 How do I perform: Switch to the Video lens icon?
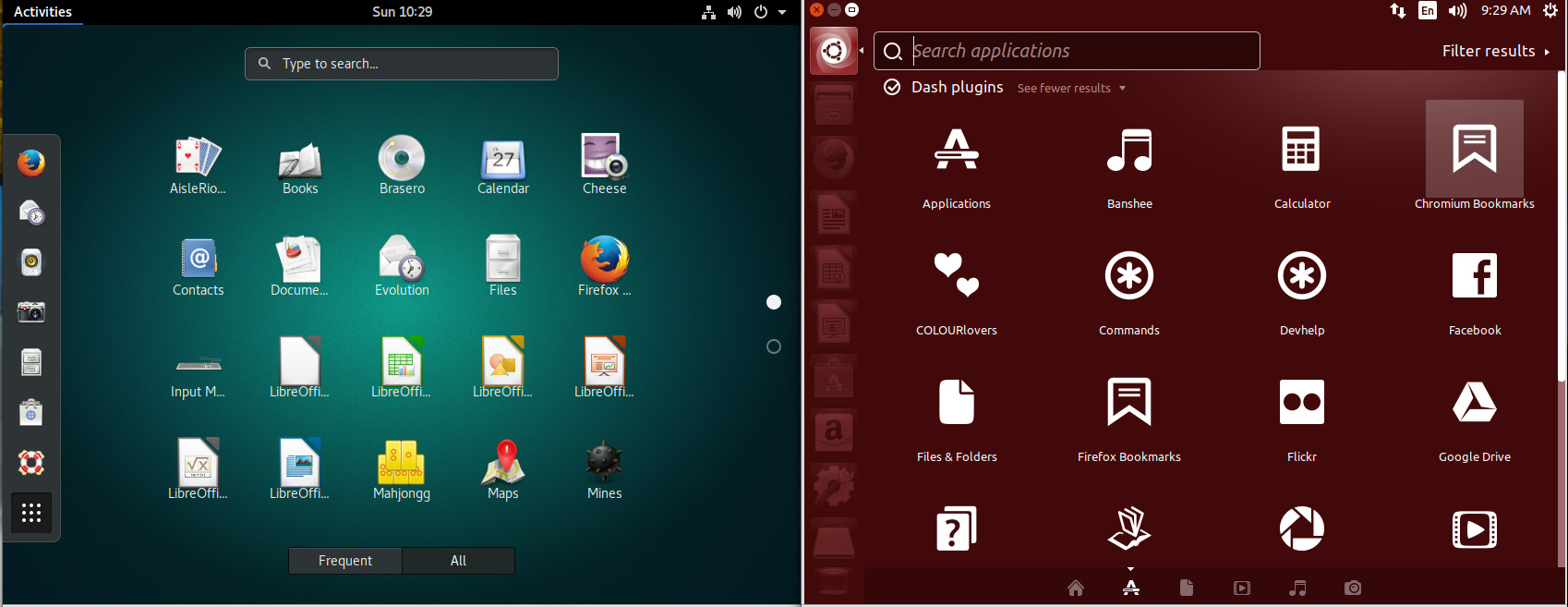(1242, 588)
